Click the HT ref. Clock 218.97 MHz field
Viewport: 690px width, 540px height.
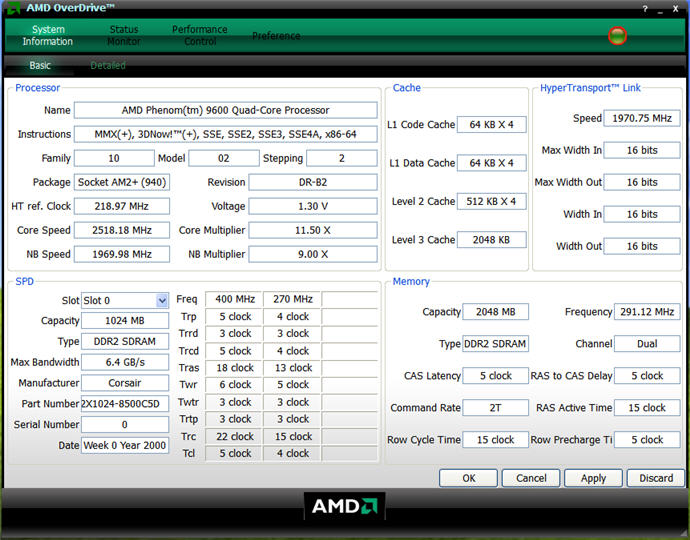(122, 206)
